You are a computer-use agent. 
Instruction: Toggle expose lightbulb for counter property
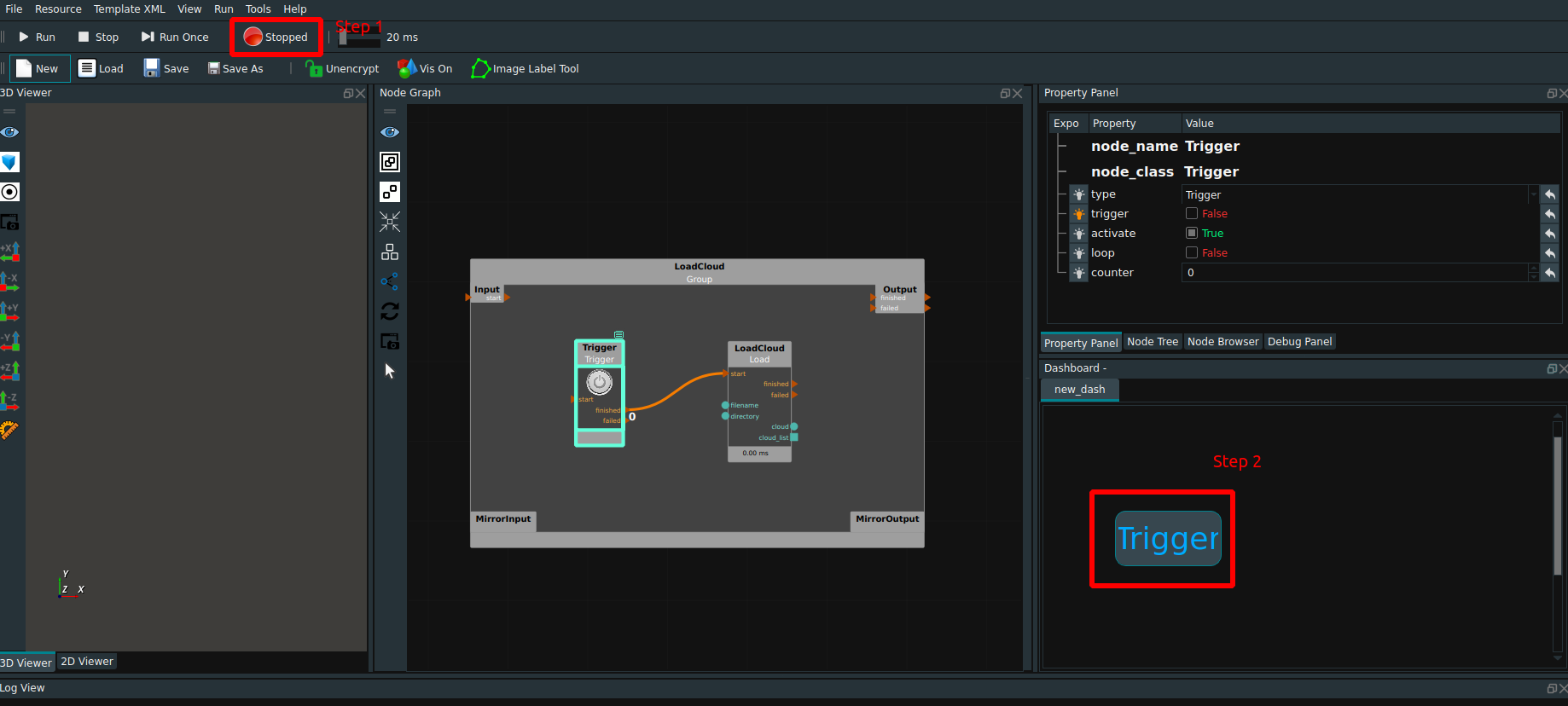pos(1079,273)
